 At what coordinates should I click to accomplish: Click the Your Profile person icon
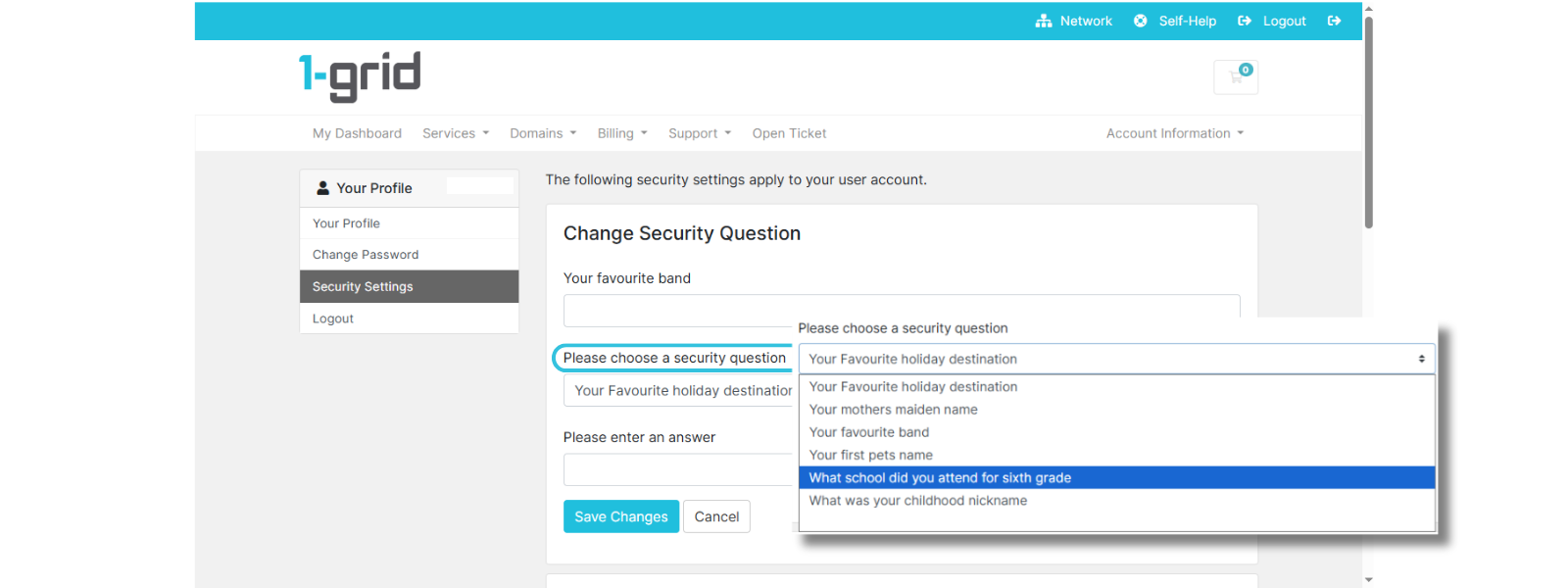[x=323, y=187]
